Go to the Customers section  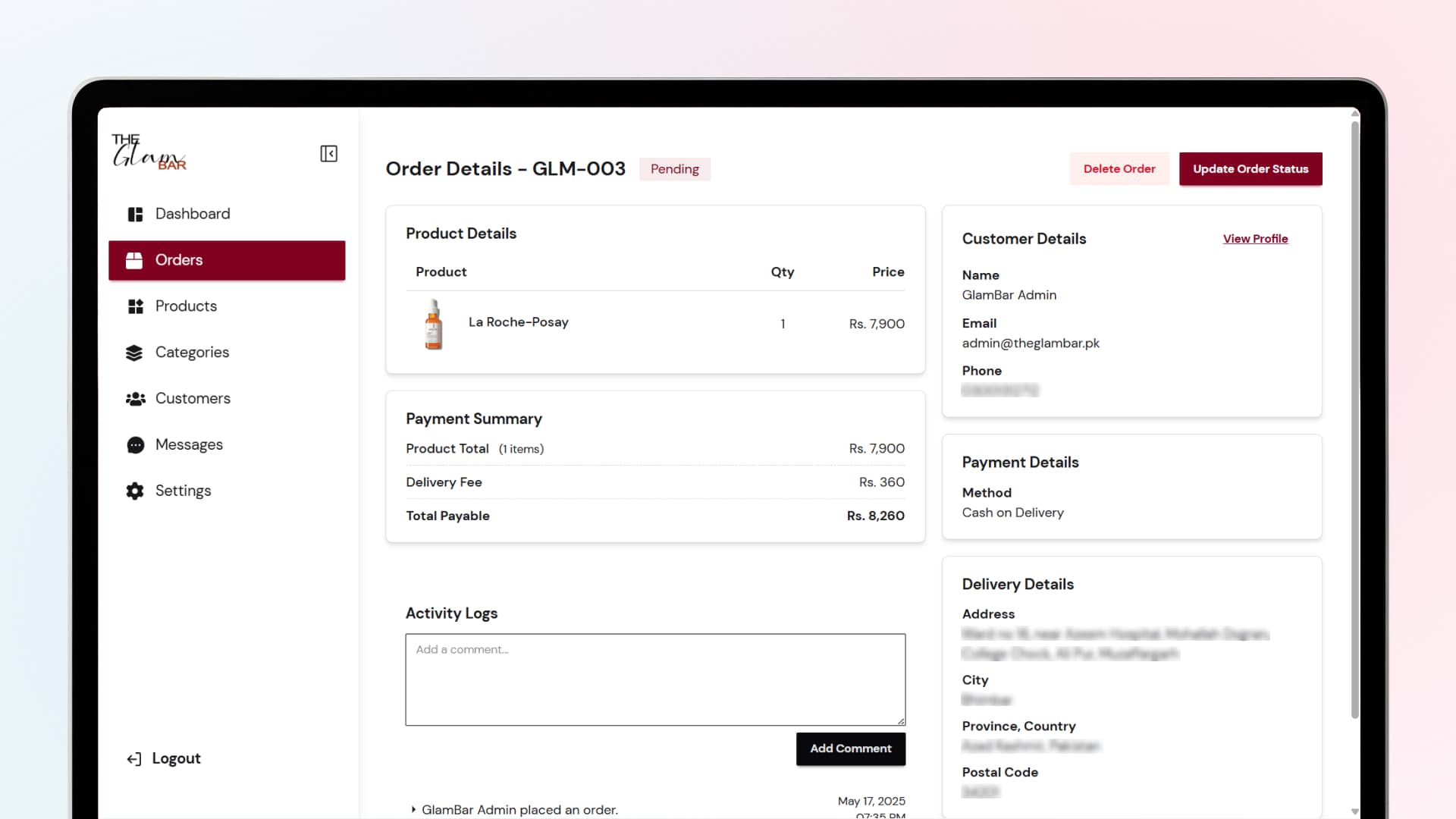193,399
